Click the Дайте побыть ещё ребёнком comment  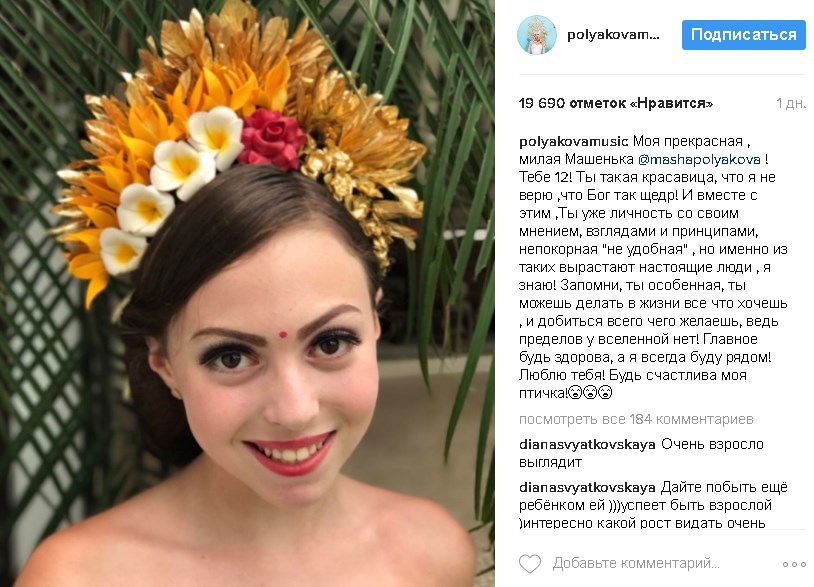[x=653, y=505]
